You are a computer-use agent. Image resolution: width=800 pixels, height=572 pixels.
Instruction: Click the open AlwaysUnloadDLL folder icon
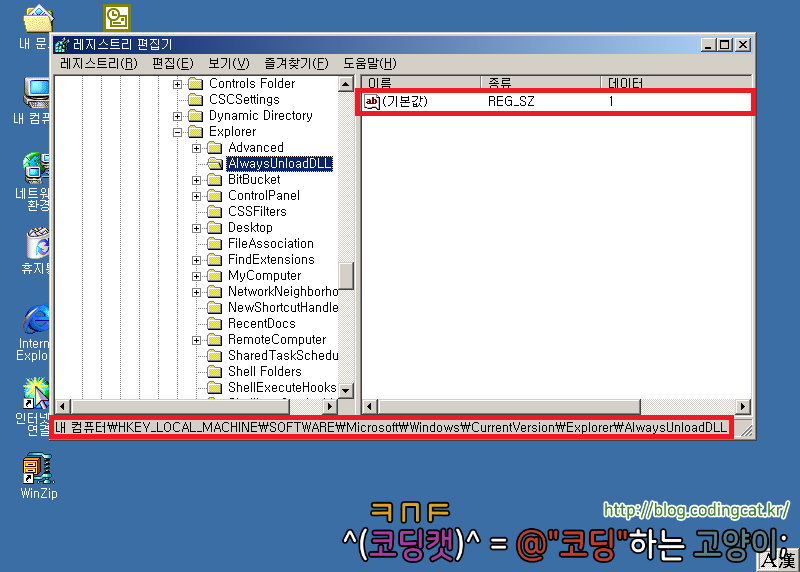click(x=215, y=164)
